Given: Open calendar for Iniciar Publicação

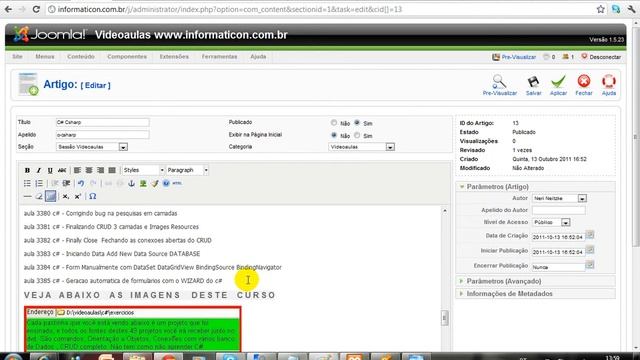Looking at the screenshot, I should pos(590,250).
